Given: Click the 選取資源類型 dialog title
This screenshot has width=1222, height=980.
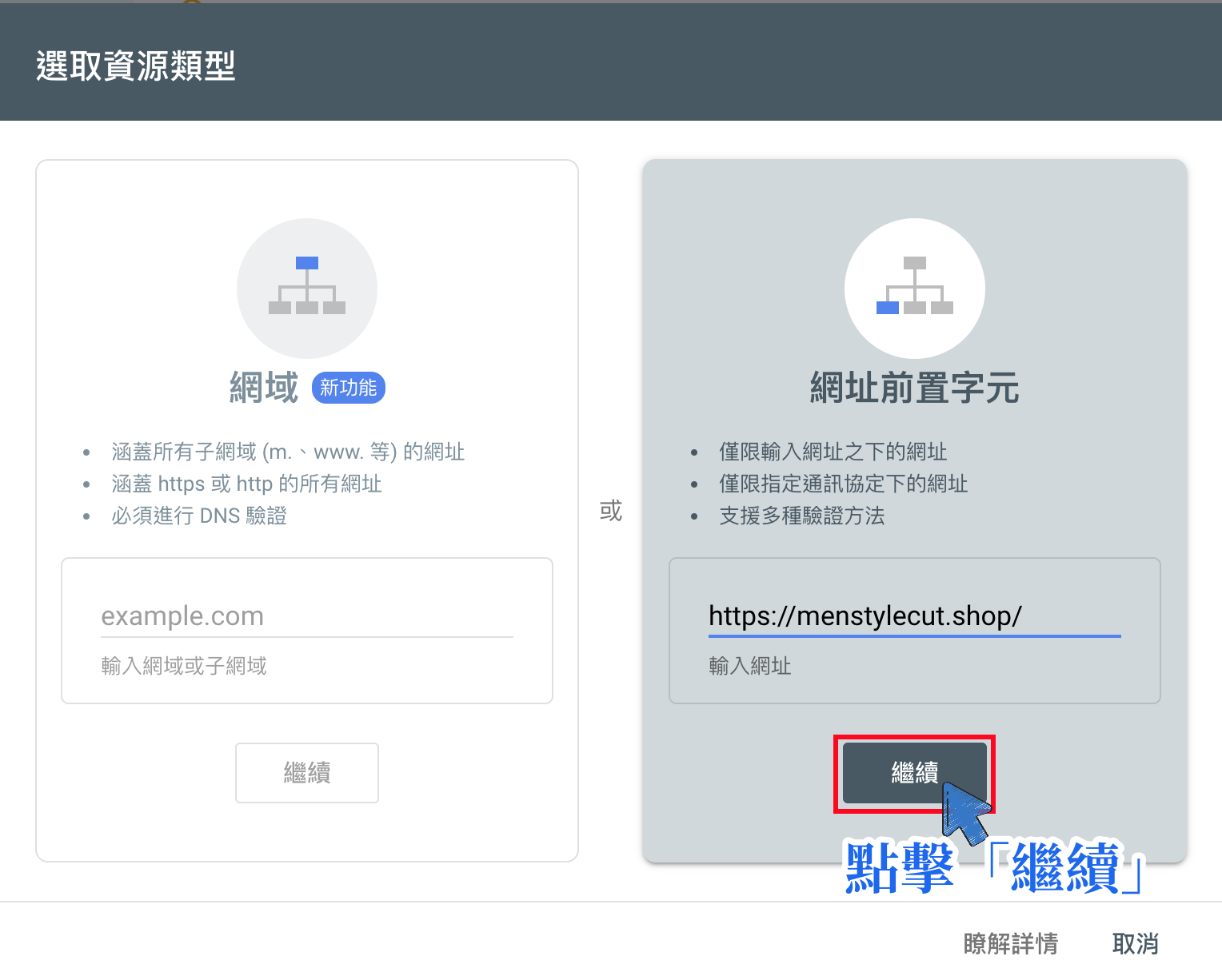Looking at the screenshot, I should click(136, 66).
